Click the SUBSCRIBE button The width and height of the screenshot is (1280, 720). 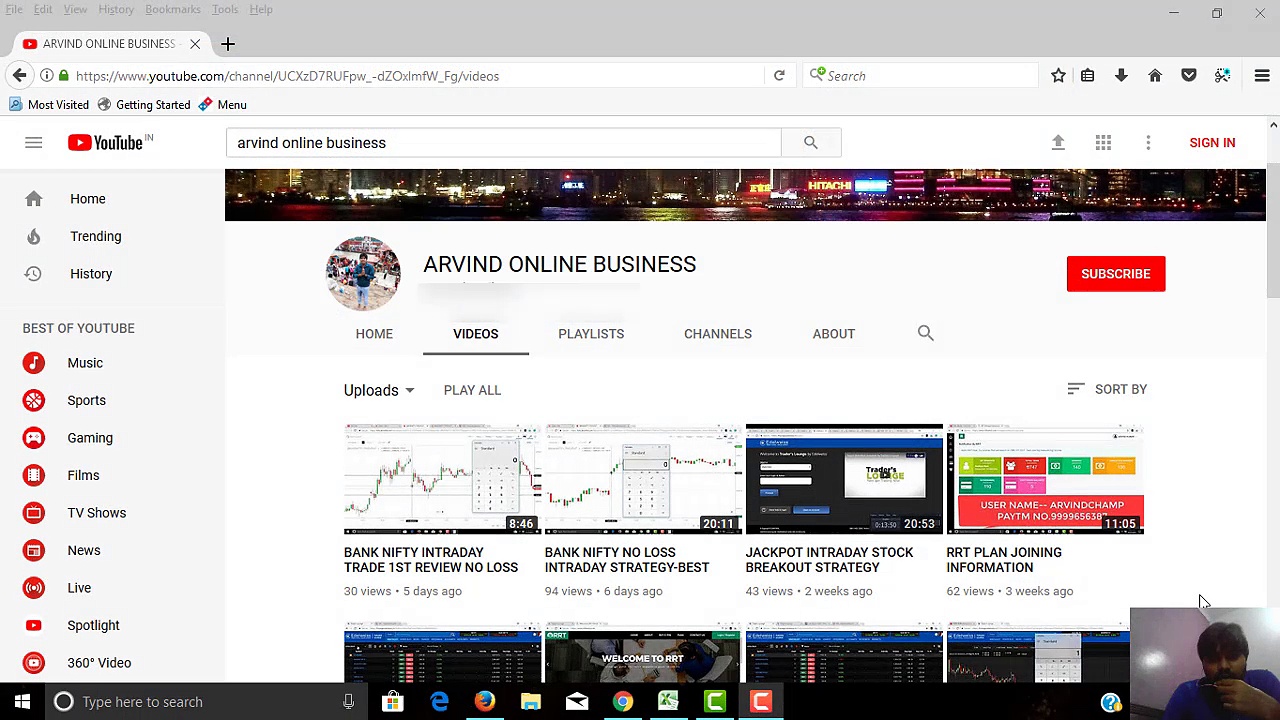point(1116,274)
